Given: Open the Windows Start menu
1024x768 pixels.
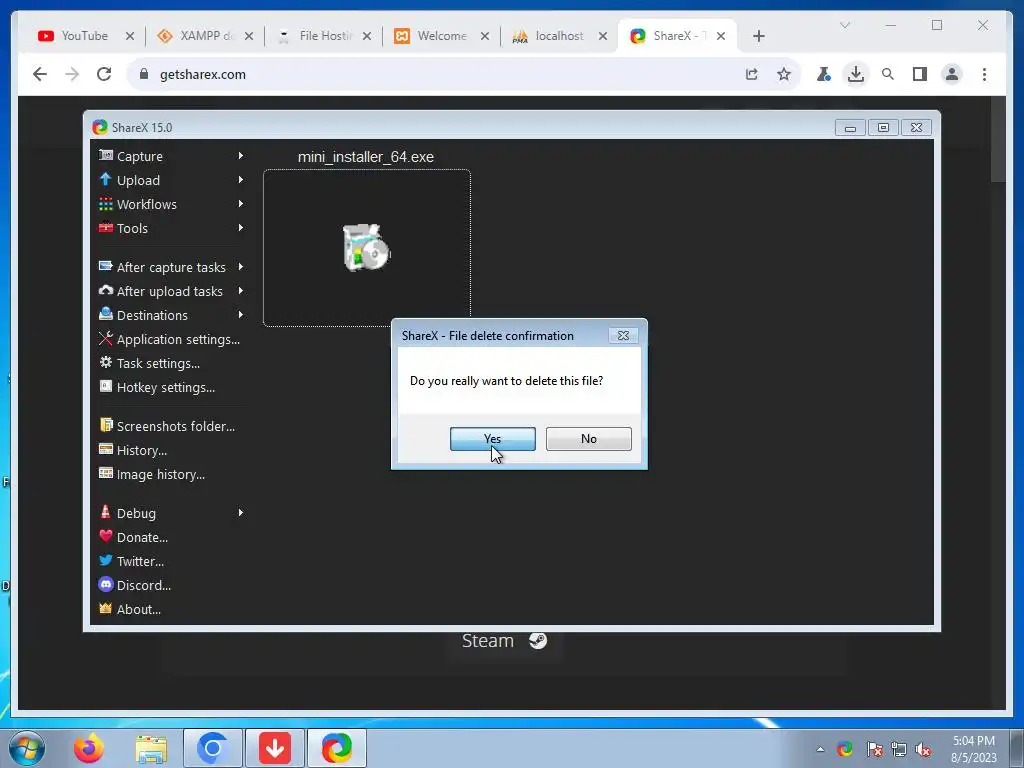Looking at the screenshot, I should click(27, 748).
